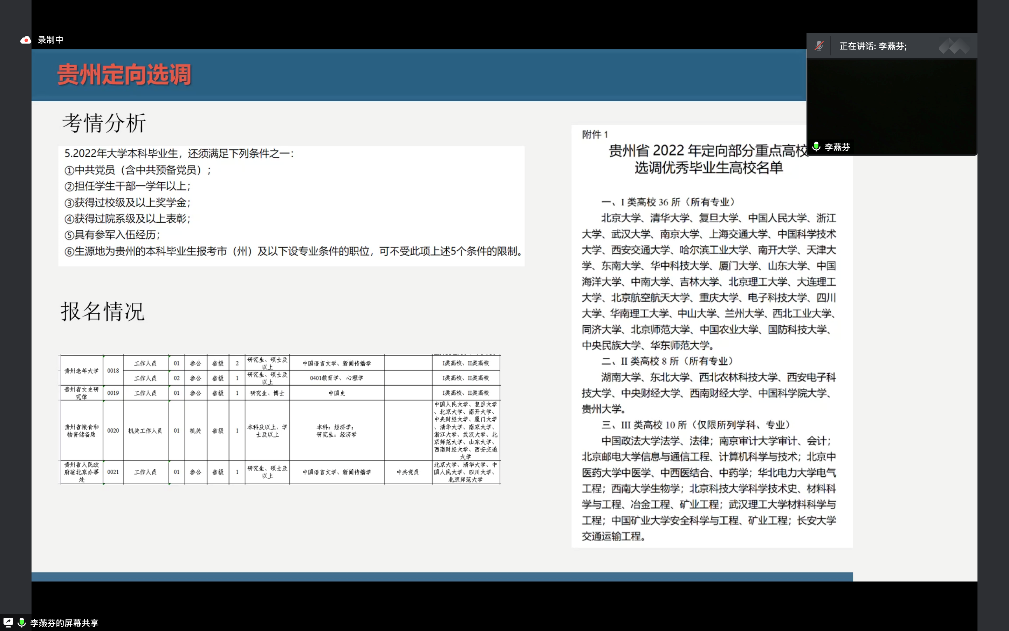Click heading 三、III 类高校 10 所
The image size is (1009, 631).
tap(696, 425)
